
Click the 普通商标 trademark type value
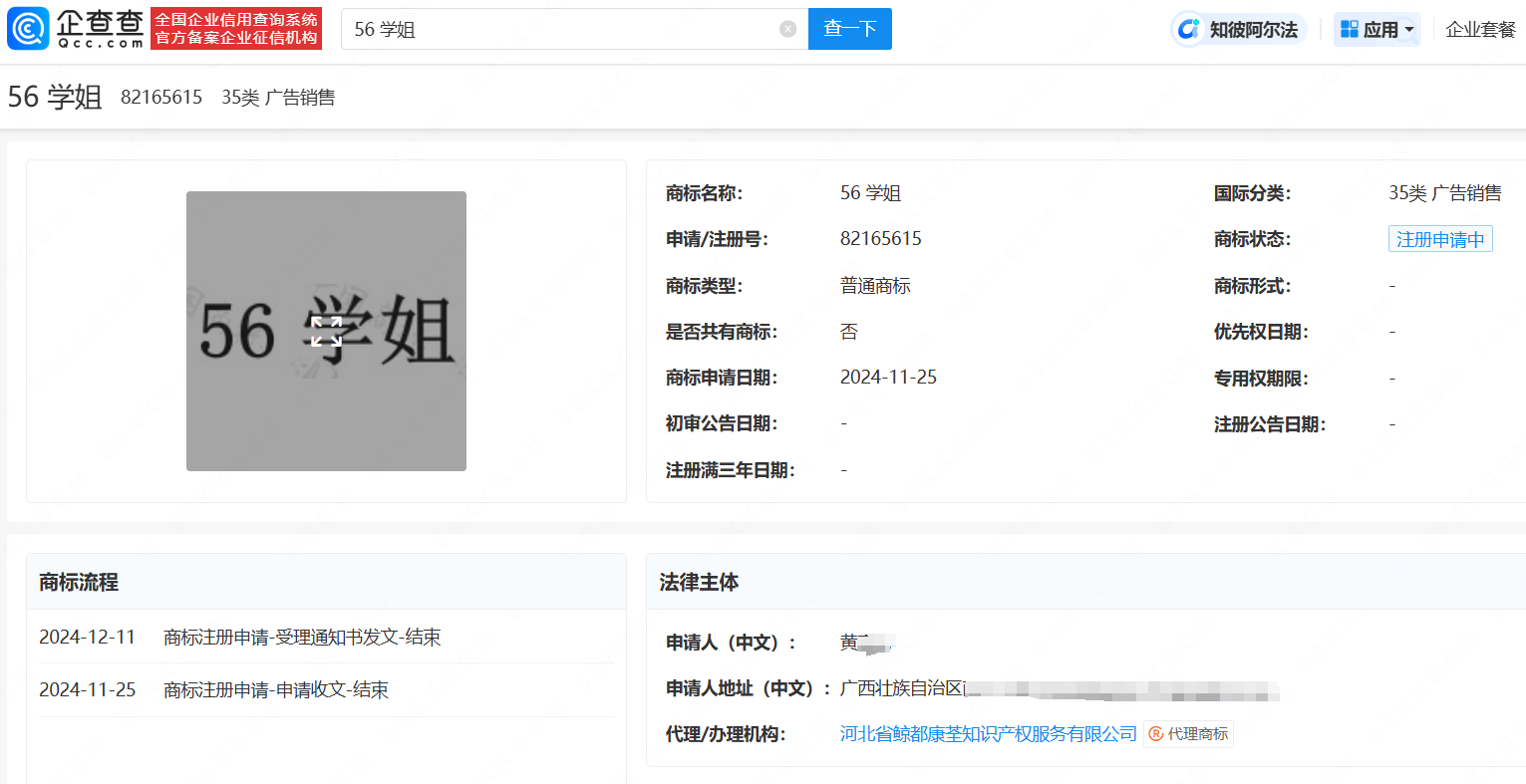[x=875, y=286]
